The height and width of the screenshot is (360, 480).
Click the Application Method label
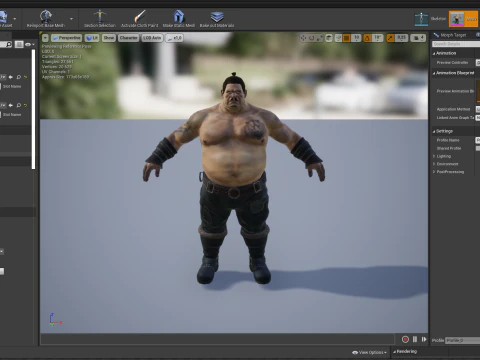[x=453, y=109]
